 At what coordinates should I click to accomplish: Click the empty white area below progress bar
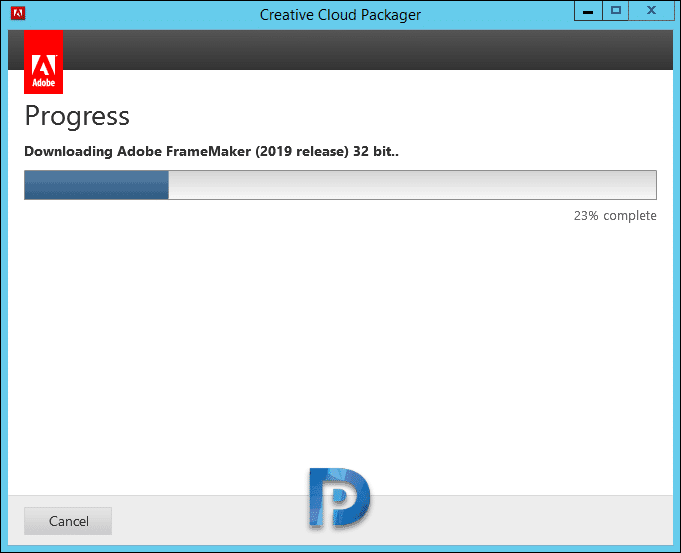[x=340, y=348]
